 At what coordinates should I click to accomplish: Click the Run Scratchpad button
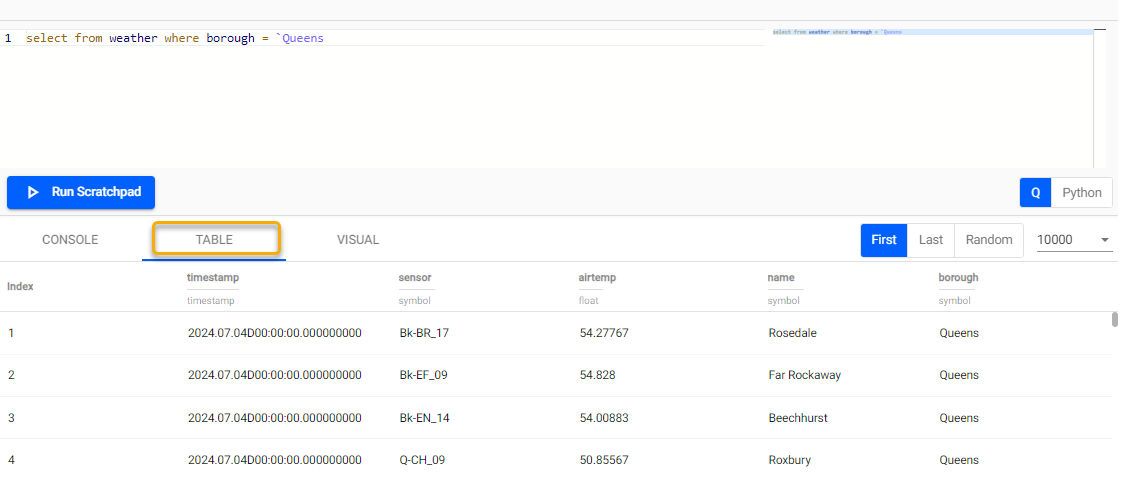coord(81,193)
